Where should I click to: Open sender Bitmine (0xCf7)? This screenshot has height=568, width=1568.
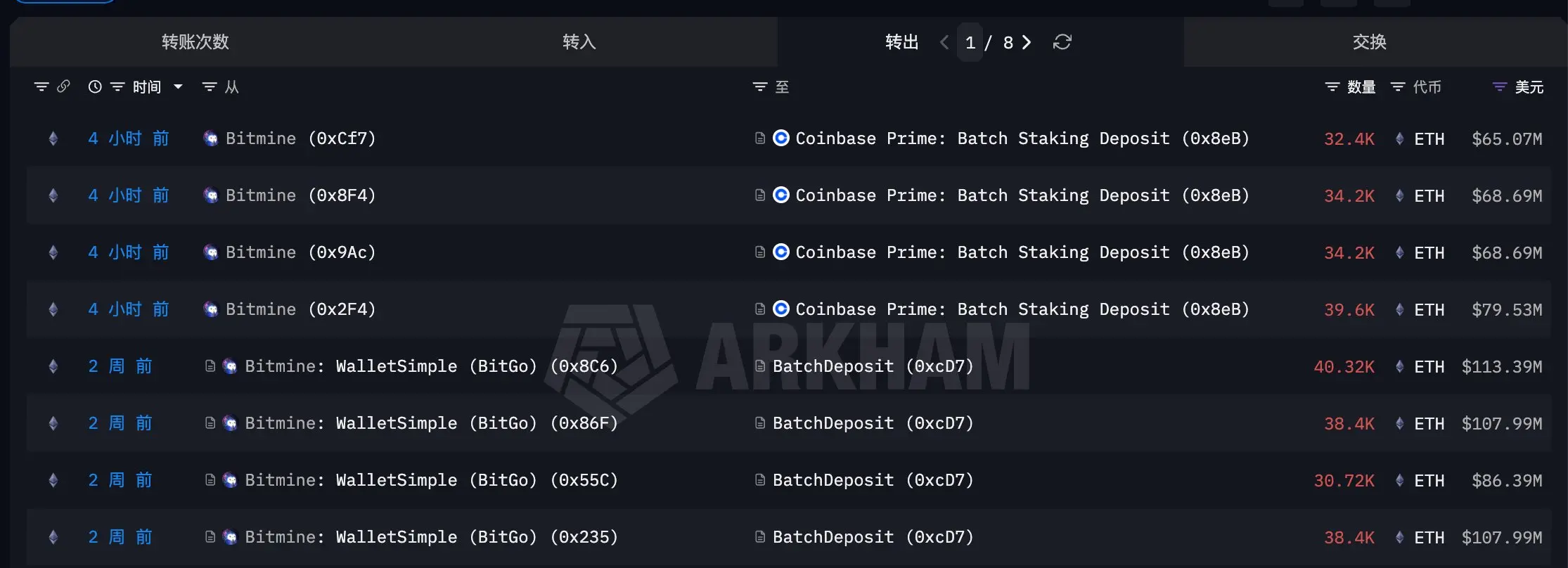[x=300, y=138]
